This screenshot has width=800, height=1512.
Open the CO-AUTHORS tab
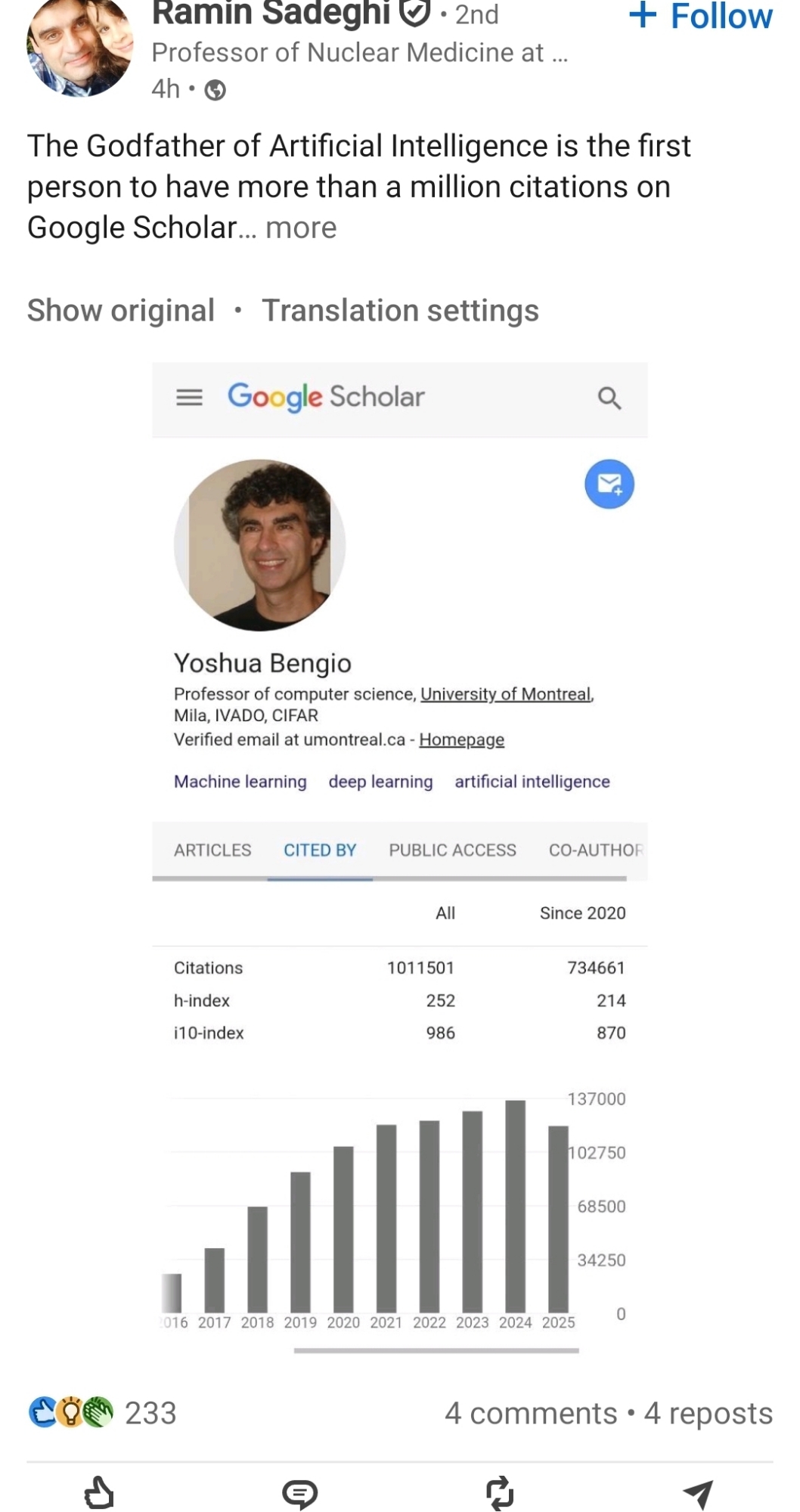(596, 850)
